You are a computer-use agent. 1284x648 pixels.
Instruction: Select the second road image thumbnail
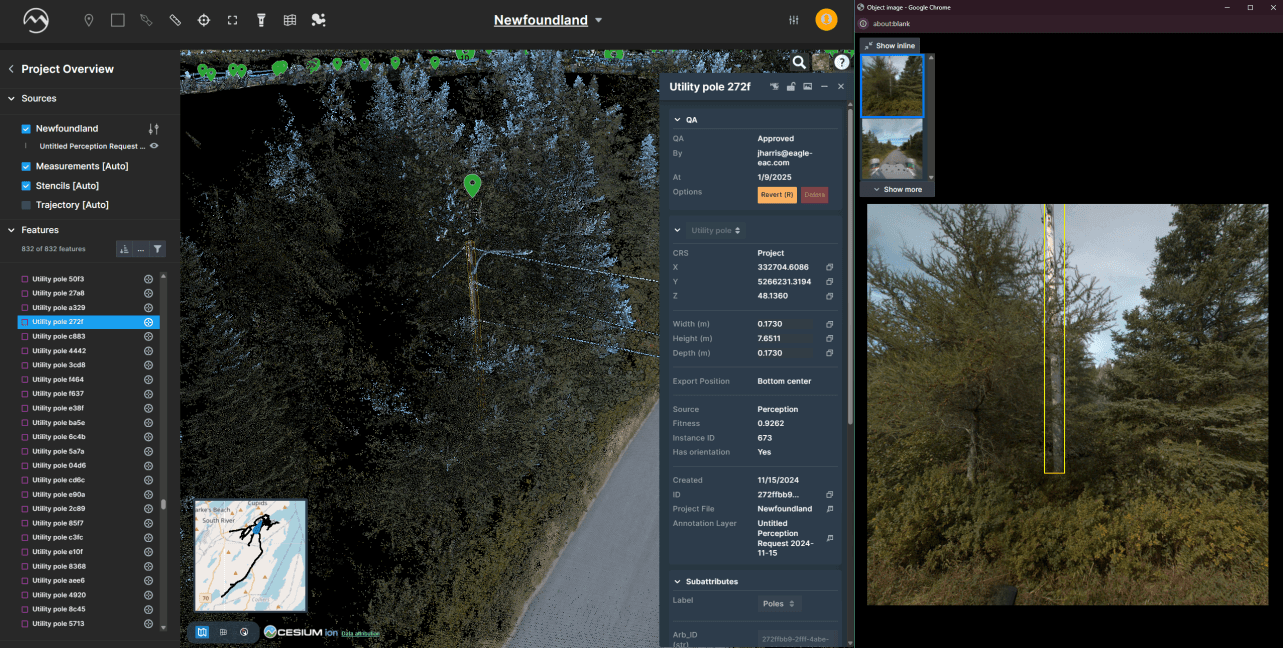892,149
